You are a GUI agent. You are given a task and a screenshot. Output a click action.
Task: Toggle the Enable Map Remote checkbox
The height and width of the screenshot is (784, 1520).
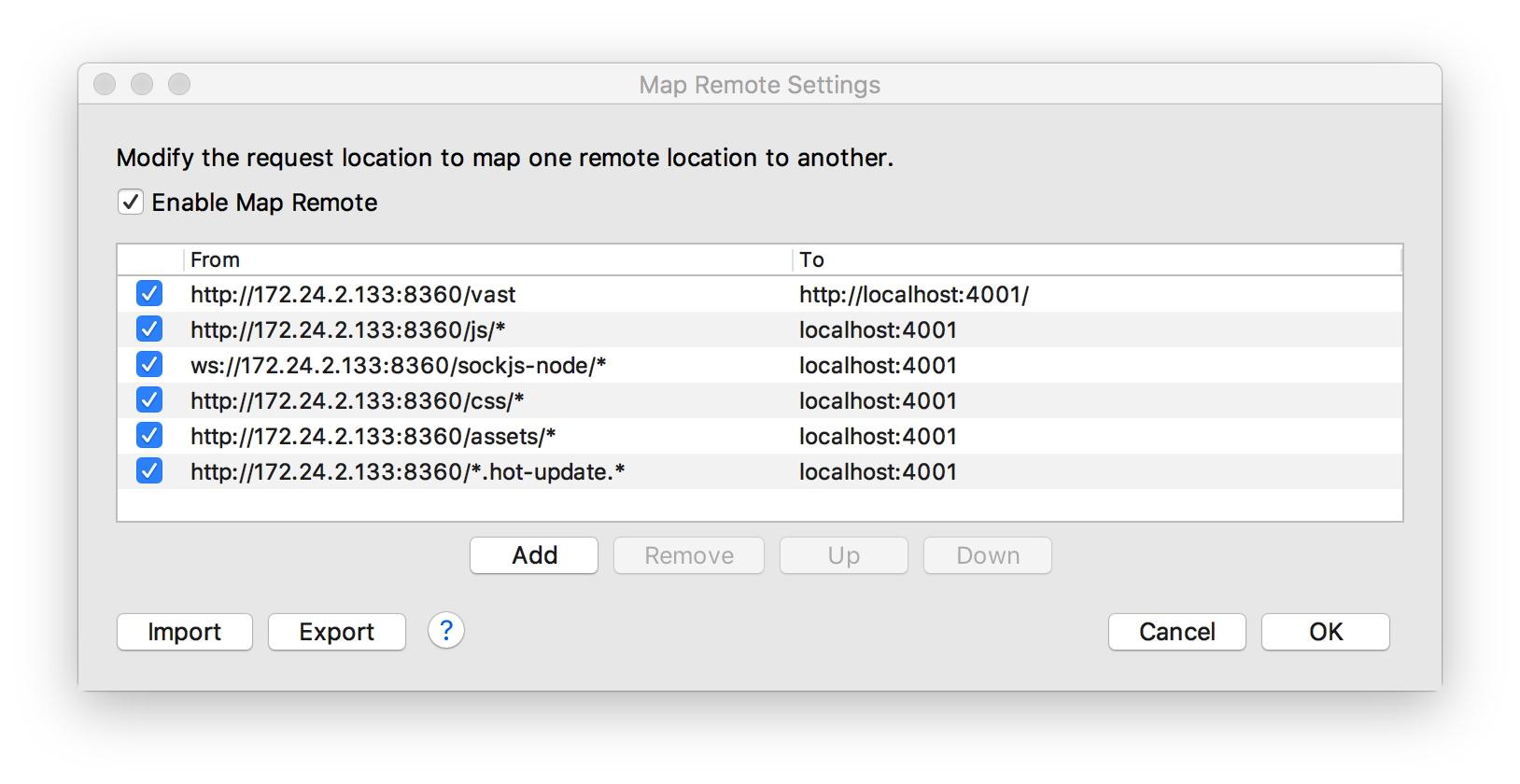pyautogui.click(x=131, y=203)
